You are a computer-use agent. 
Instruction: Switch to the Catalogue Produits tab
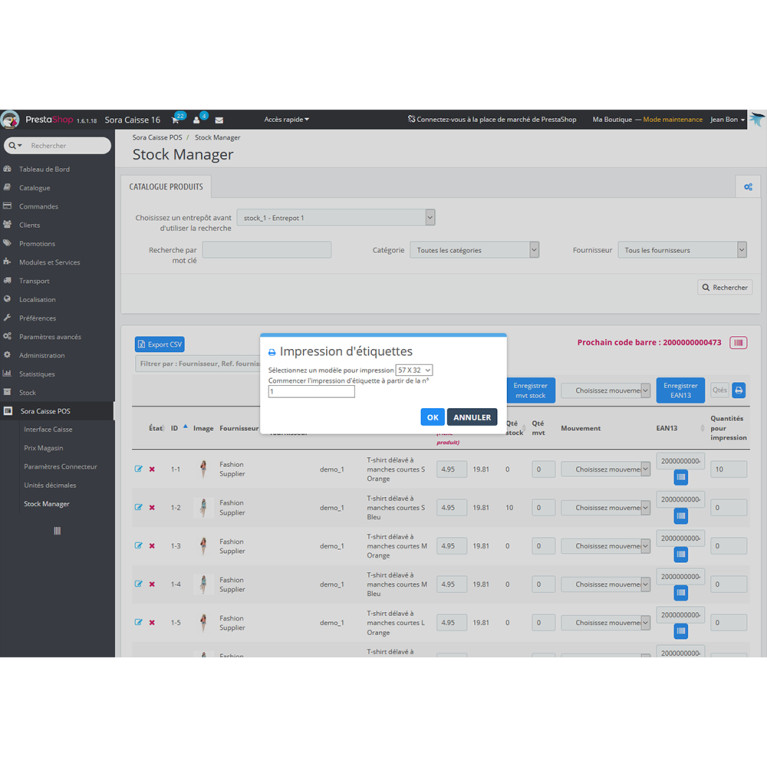click(x=166, y=186)
